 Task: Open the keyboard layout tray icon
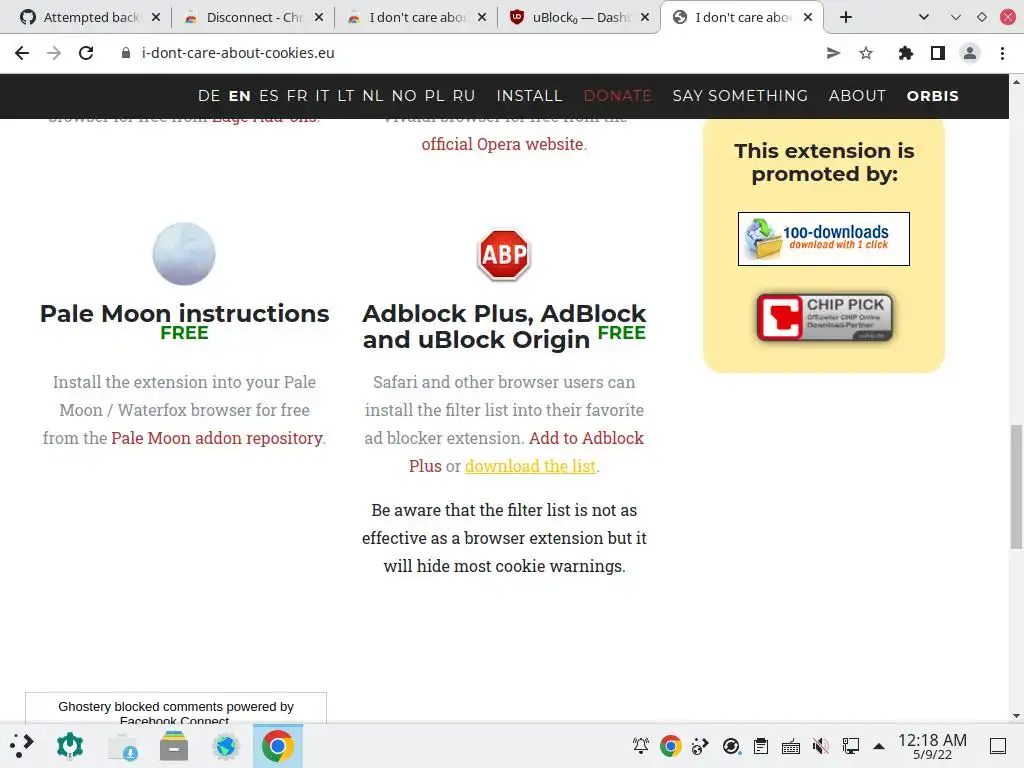[791, 746]
